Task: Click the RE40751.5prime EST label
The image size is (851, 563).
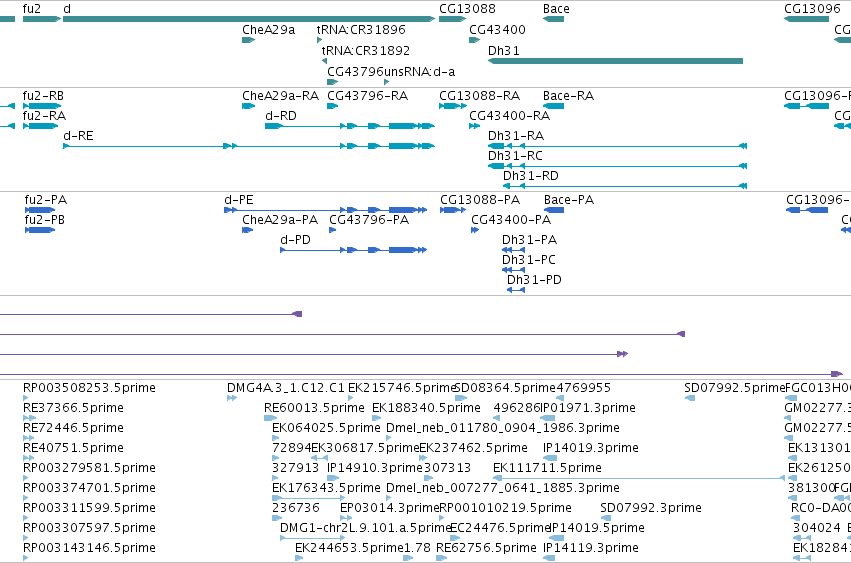Action: tap(73, 448)
